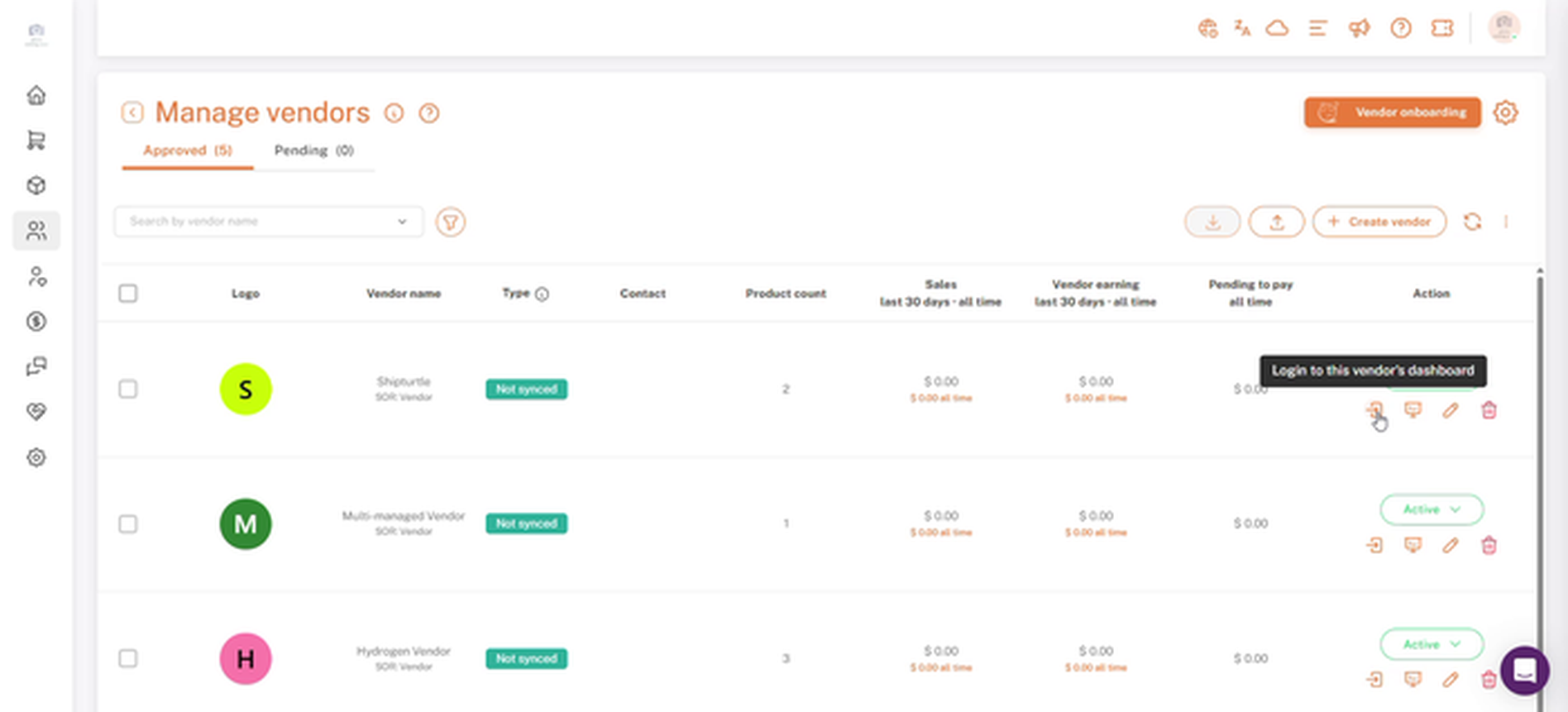This screenshot has width=1568, height=712.
Task: Click the translate language icon in top bar
Action: click(x=1242, y=28)
